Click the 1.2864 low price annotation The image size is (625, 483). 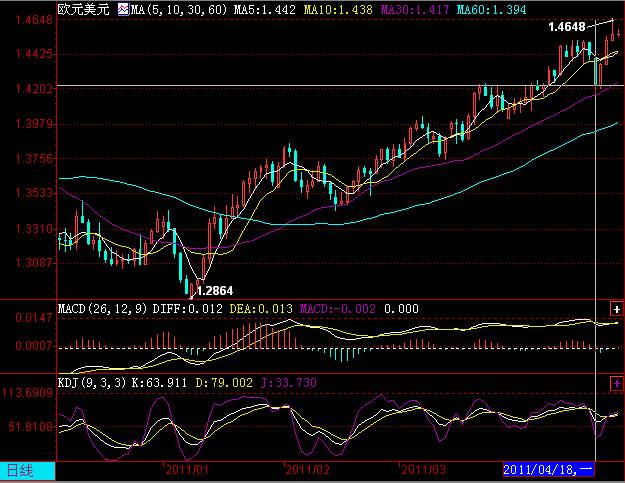[x=215, y=291]
